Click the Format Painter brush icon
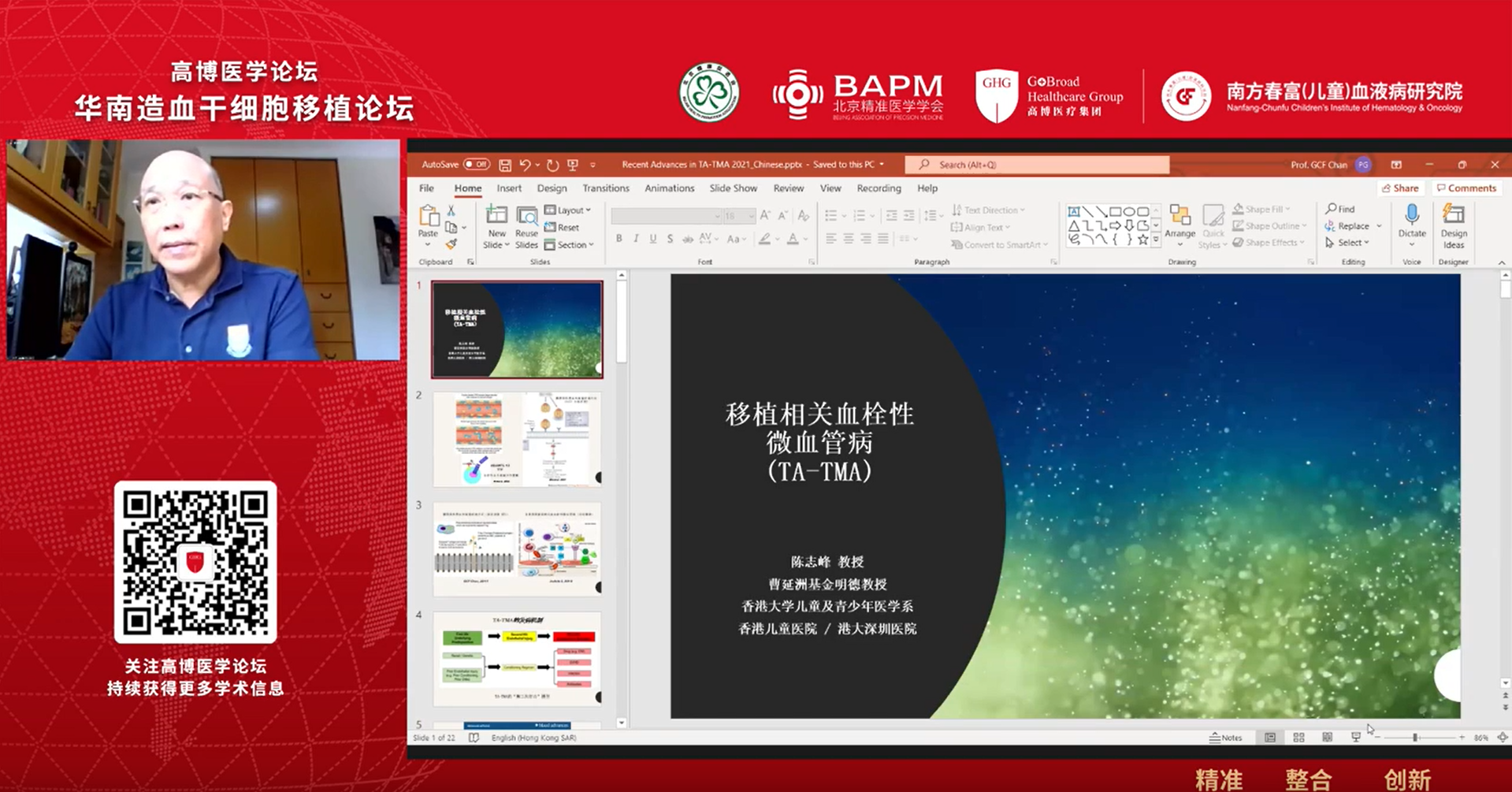The image size is (1512, 792). pos(451,244)
